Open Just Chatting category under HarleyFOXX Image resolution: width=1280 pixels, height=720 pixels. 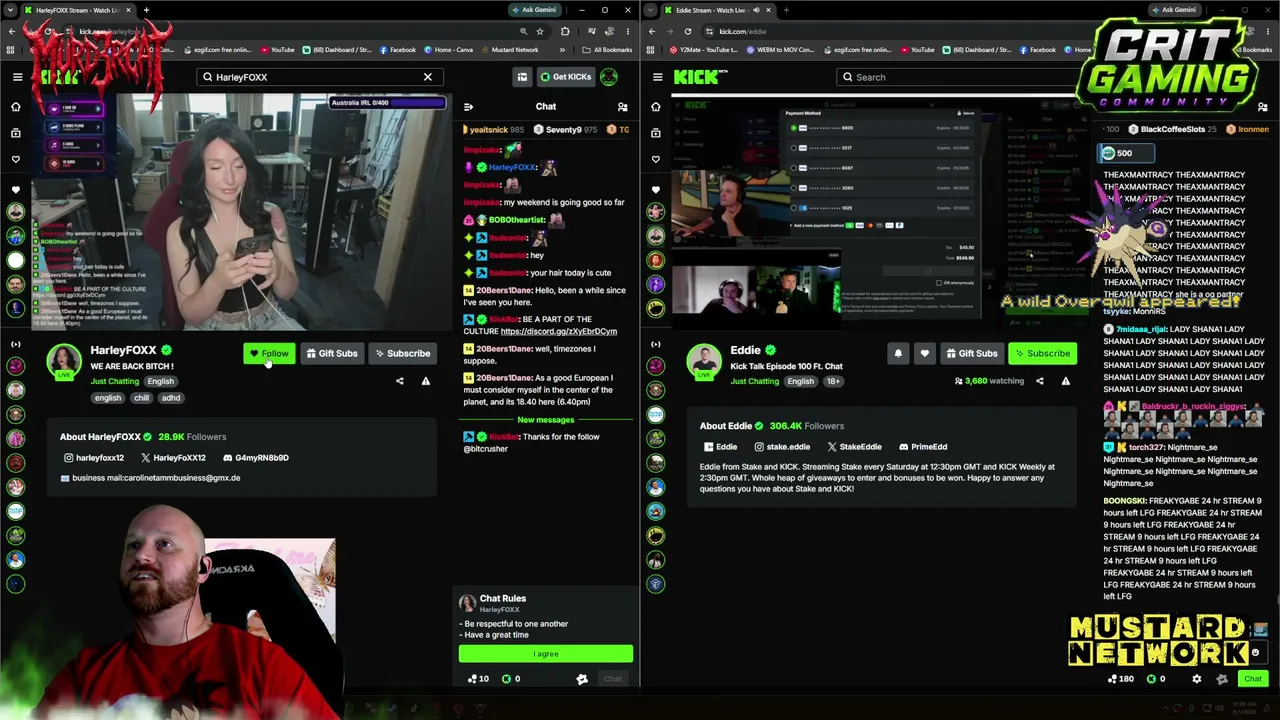tap(115, 381)
